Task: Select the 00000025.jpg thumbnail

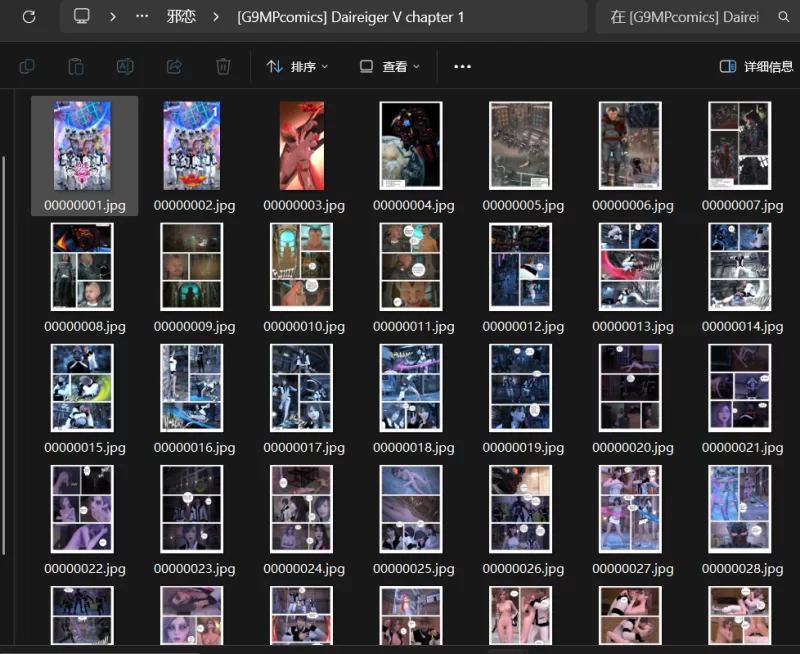Action: pos(411,509)
